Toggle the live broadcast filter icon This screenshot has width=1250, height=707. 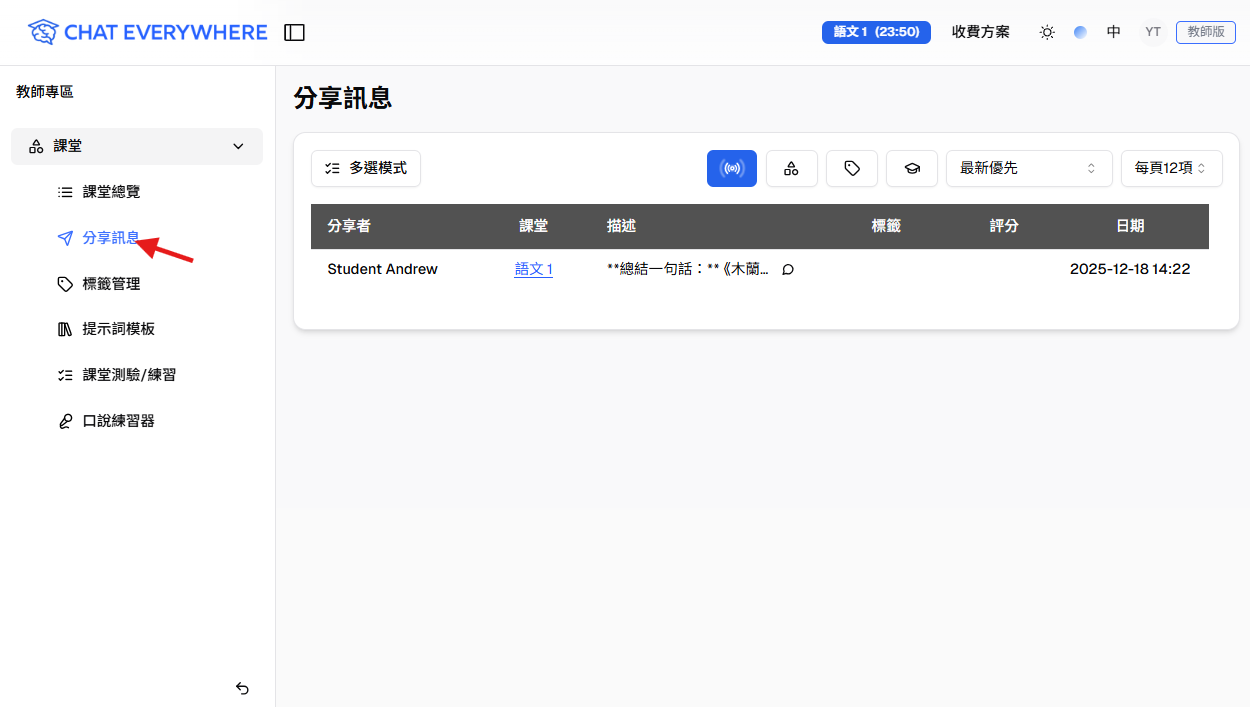click(732, 168)
